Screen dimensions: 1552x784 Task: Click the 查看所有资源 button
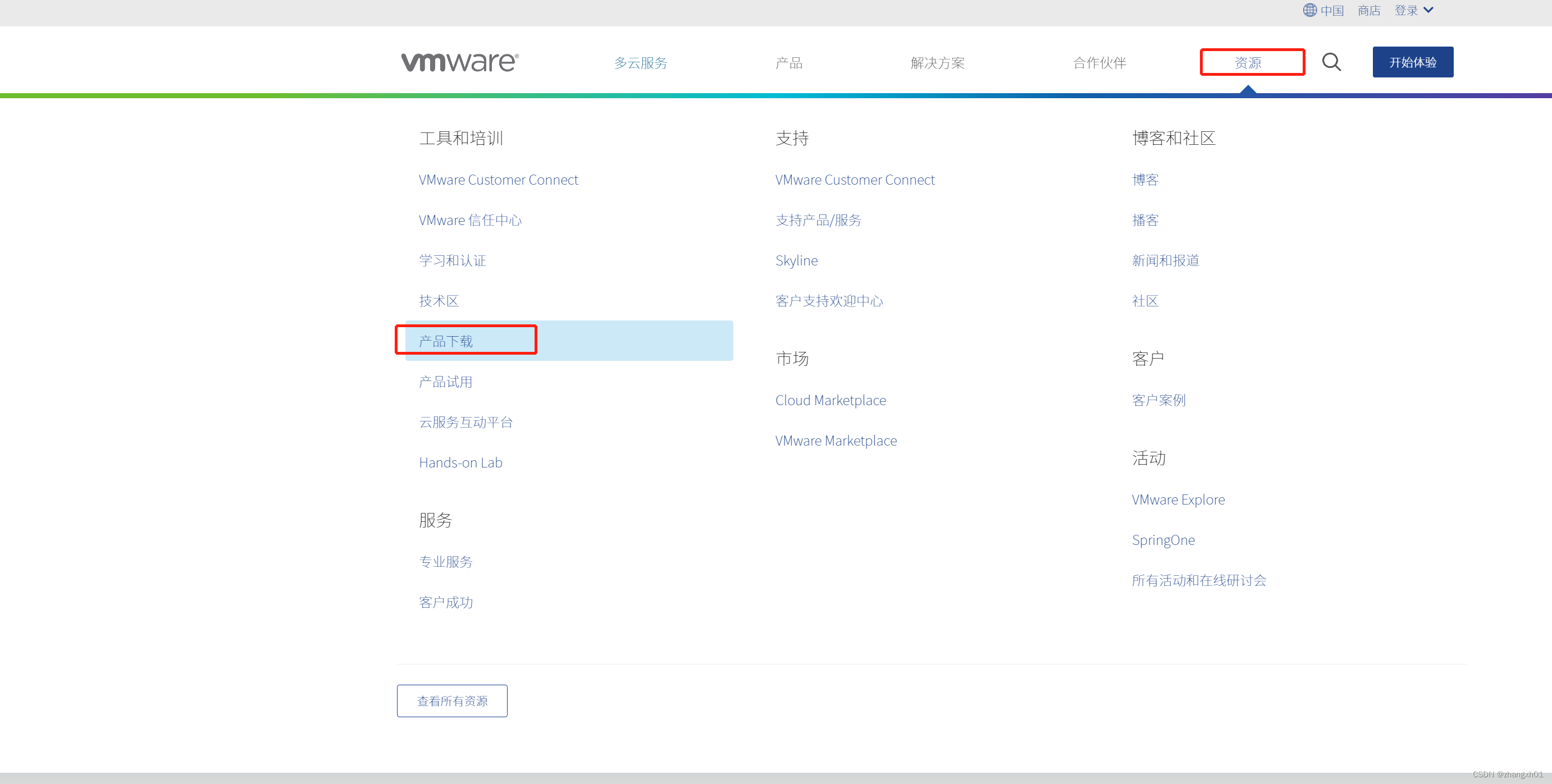(452, 700)
